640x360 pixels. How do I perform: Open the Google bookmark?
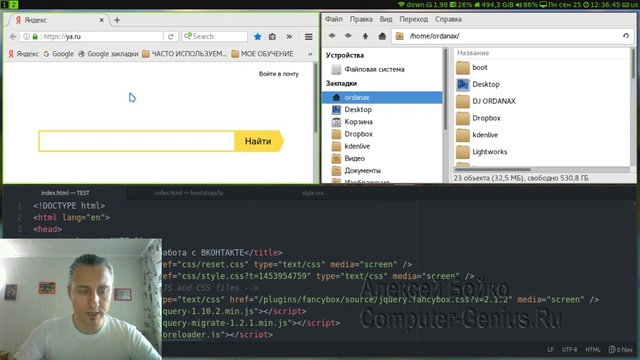pos(58,54)
